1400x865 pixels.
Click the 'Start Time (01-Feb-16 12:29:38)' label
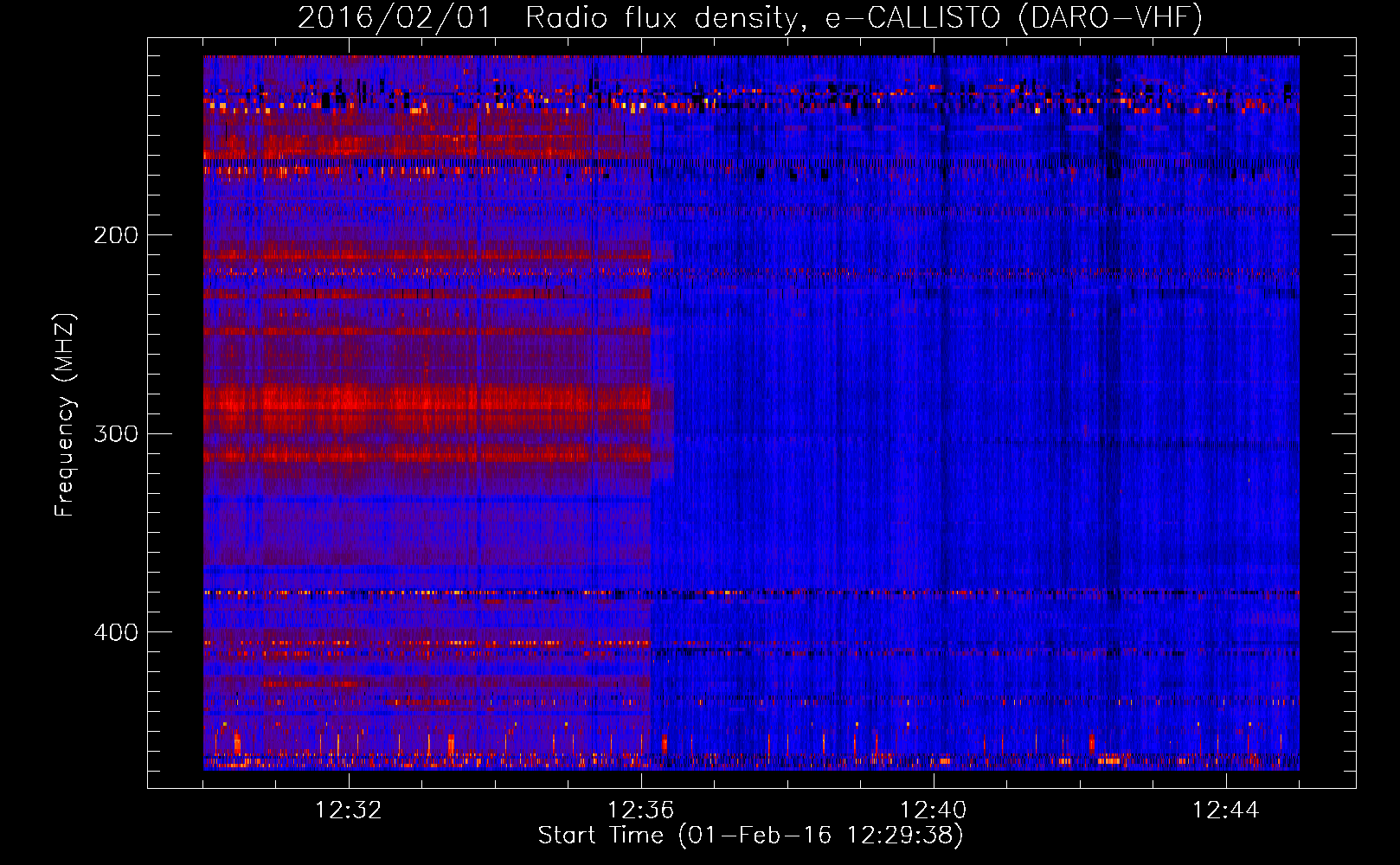coord(750,836)
